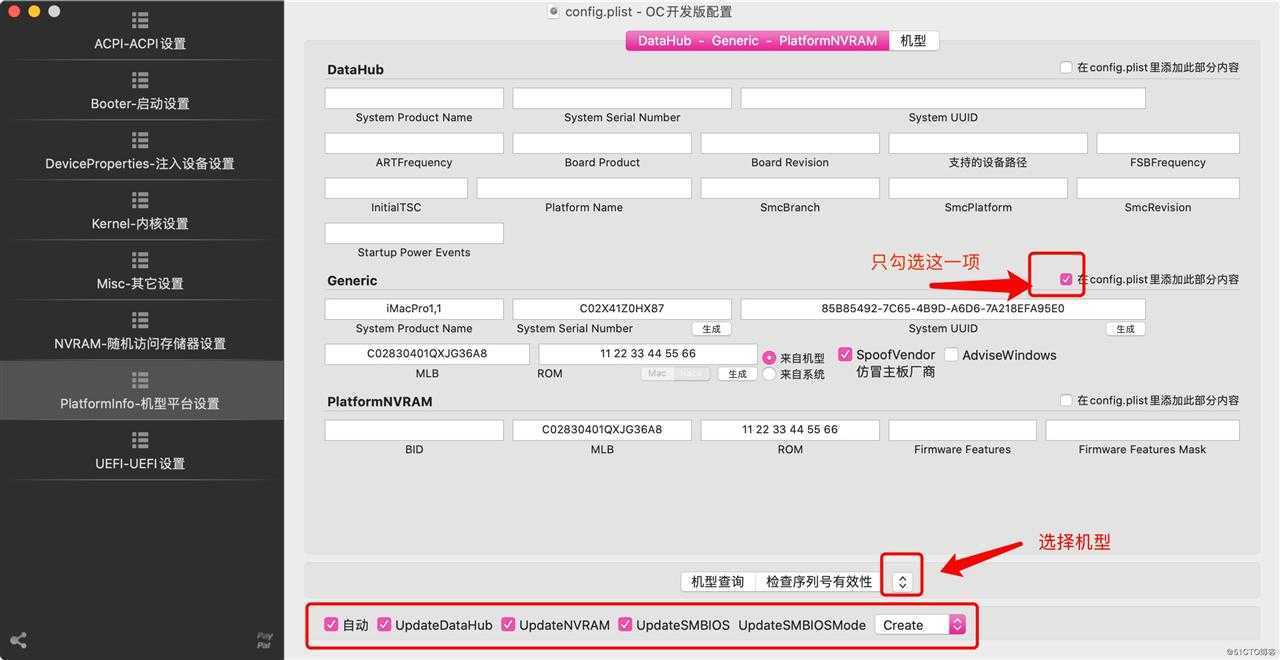
Task: Click the Firmware Features Mask field
Action: 1143,430
